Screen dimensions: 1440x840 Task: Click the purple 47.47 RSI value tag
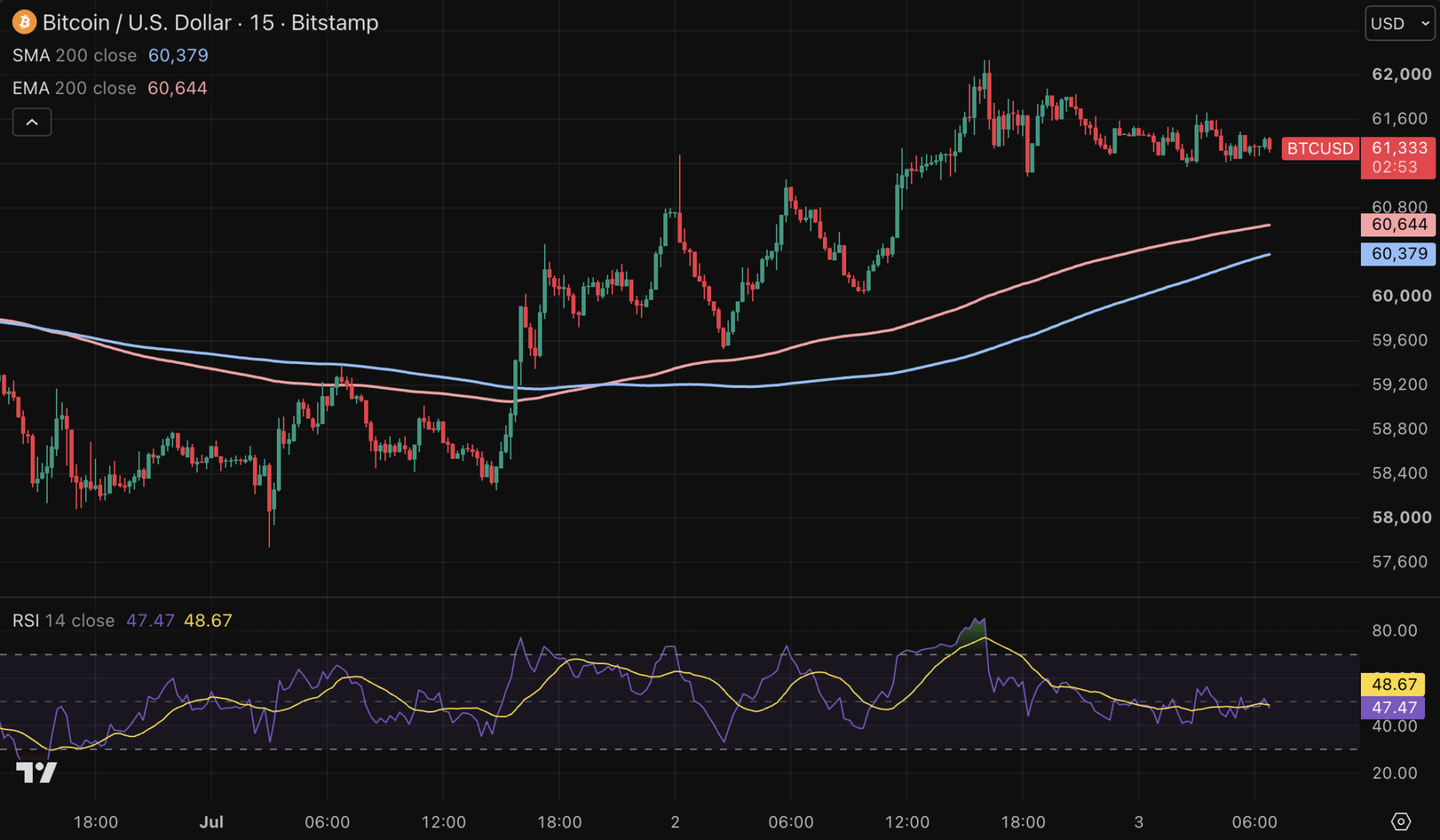click(x=1393, y=708)
